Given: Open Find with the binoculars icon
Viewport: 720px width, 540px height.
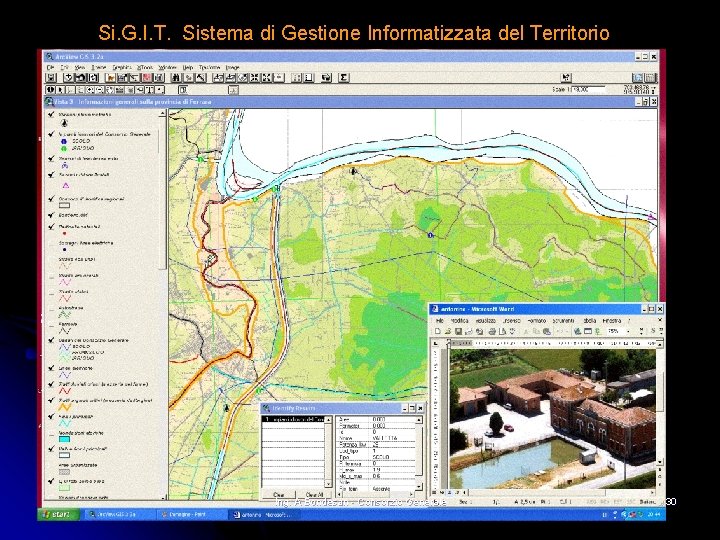Looking at the screenshot, I should coord(175,78).
